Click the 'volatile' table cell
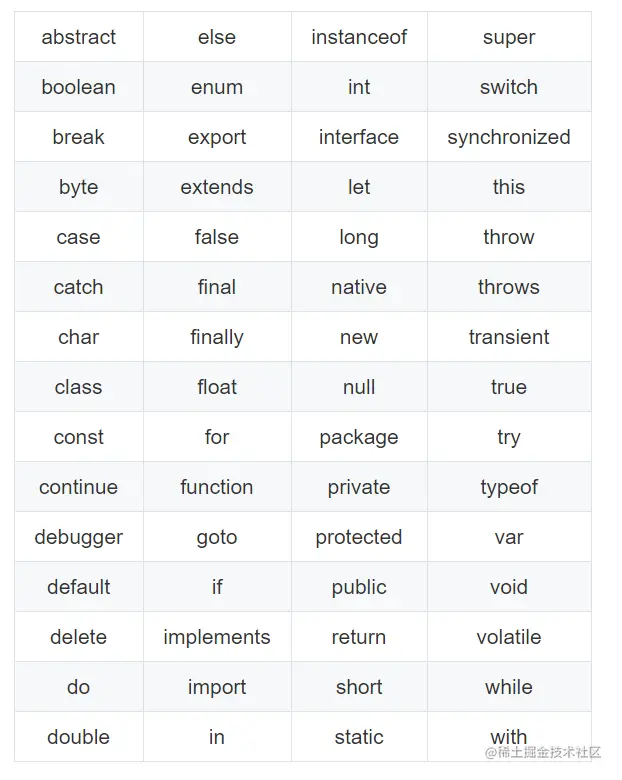The height and width of the screenshot is (780, 622). [508, 637]
